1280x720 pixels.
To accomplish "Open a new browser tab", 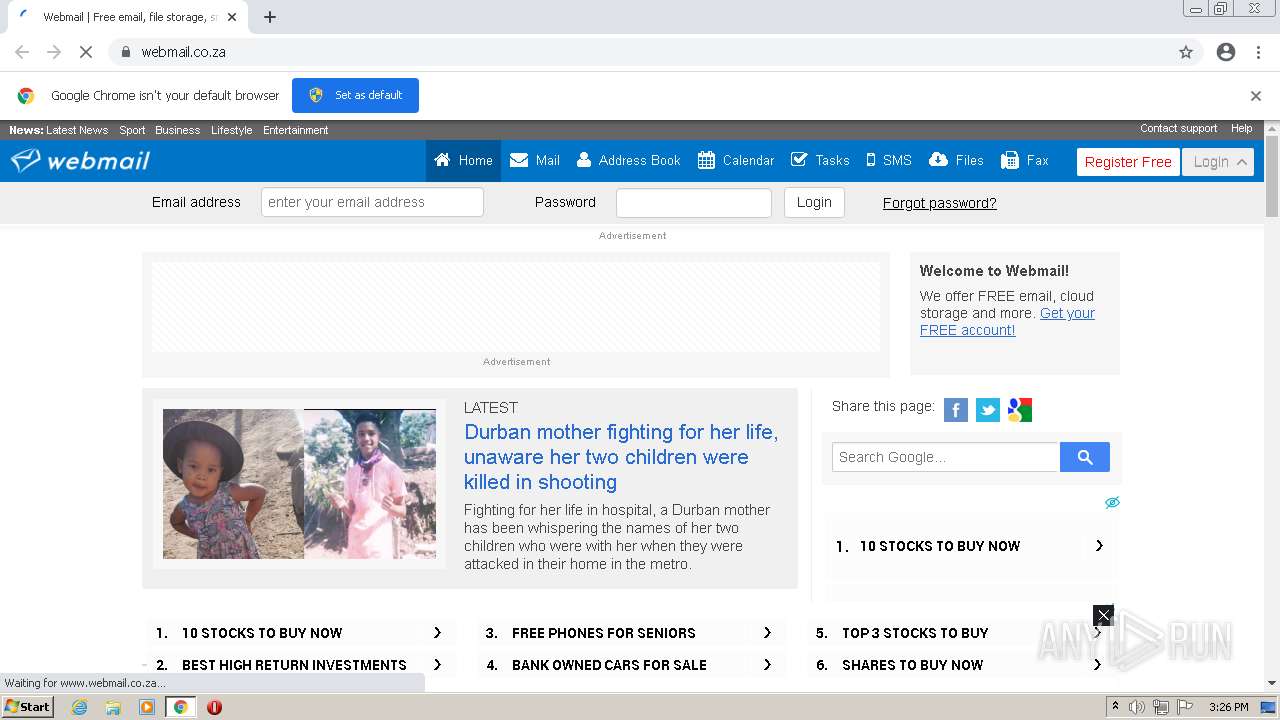I will [x=270, y=17].
